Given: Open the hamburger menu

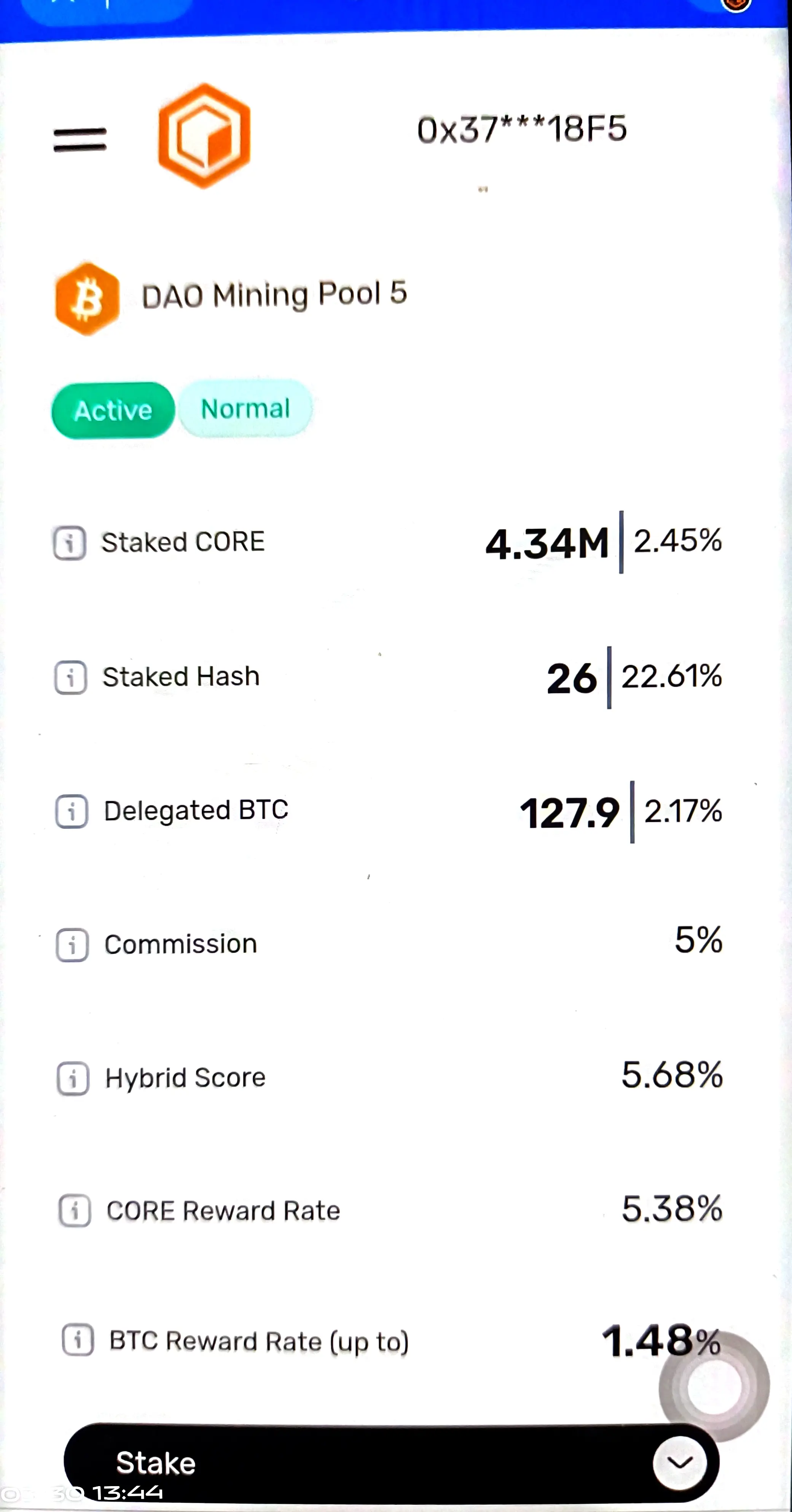Looking at the screenshot, I should click(80, 140).
